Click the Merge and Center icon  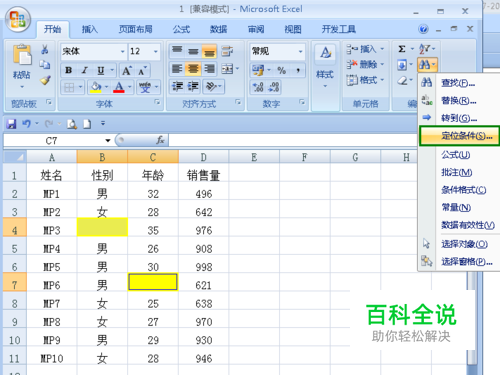point(227,69)
